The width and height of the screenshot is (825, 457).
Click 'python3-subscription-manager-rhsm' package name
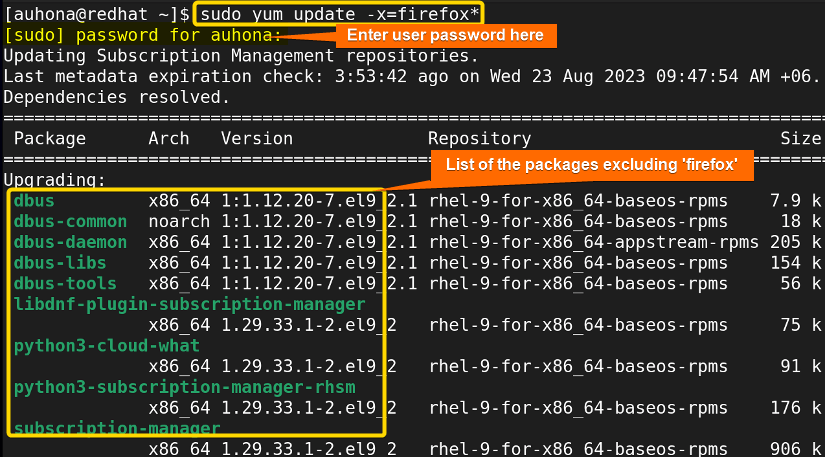coord(184,388)
